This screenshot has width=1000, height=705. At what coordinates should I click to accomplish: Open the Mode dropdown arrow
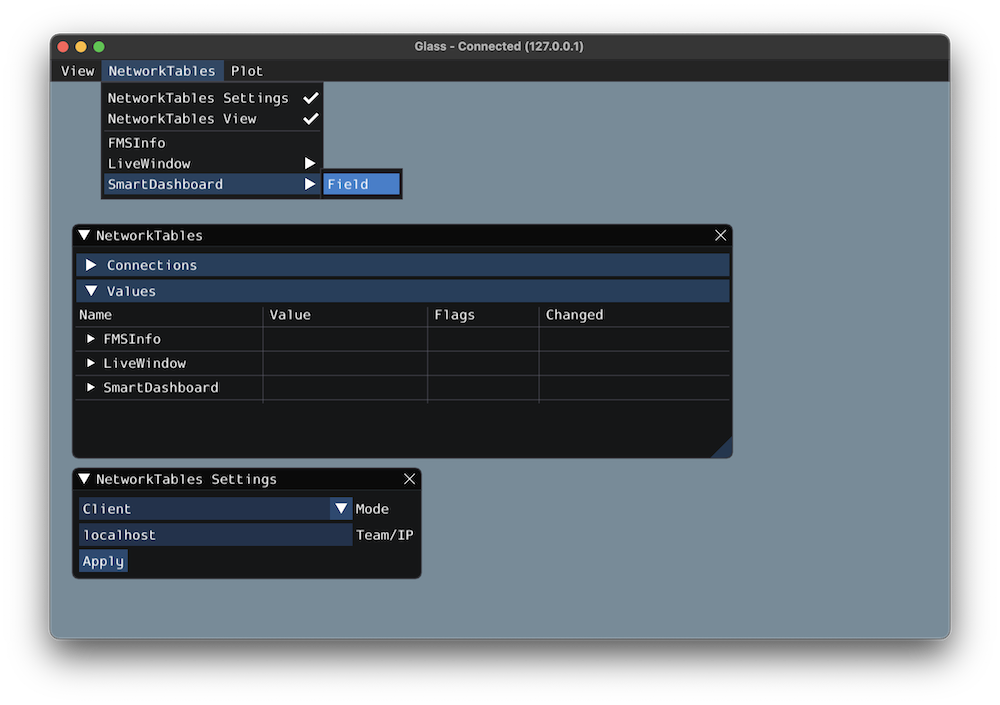[341, 509]
